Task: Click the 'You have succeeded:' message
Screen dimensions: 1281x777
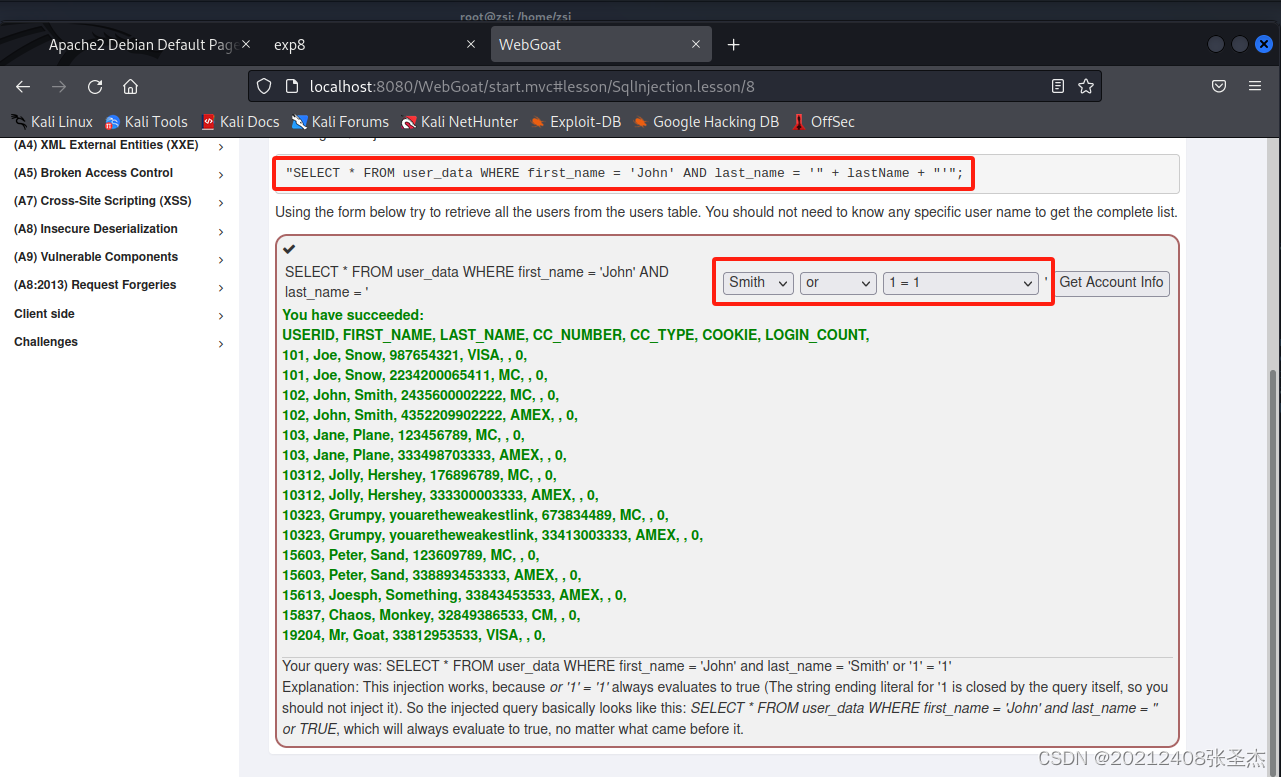Action: [x=353, y=315]
